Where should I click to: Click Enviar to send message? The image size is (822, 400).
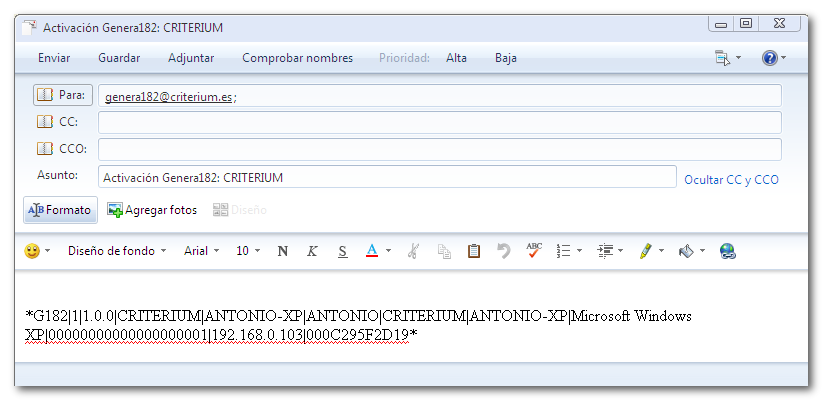click(54, 58)
